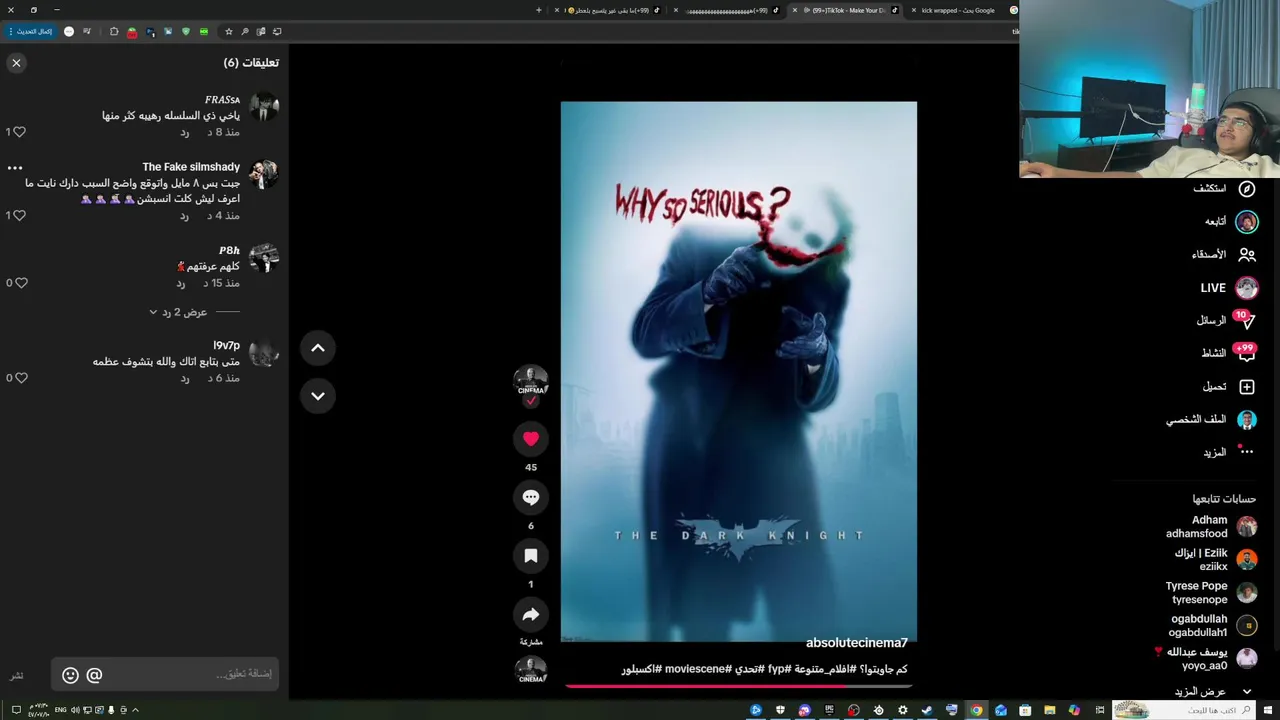Viewport: 1280px width, 720px height.
Task: Seek on the red video progress bar
Action: 738,686
